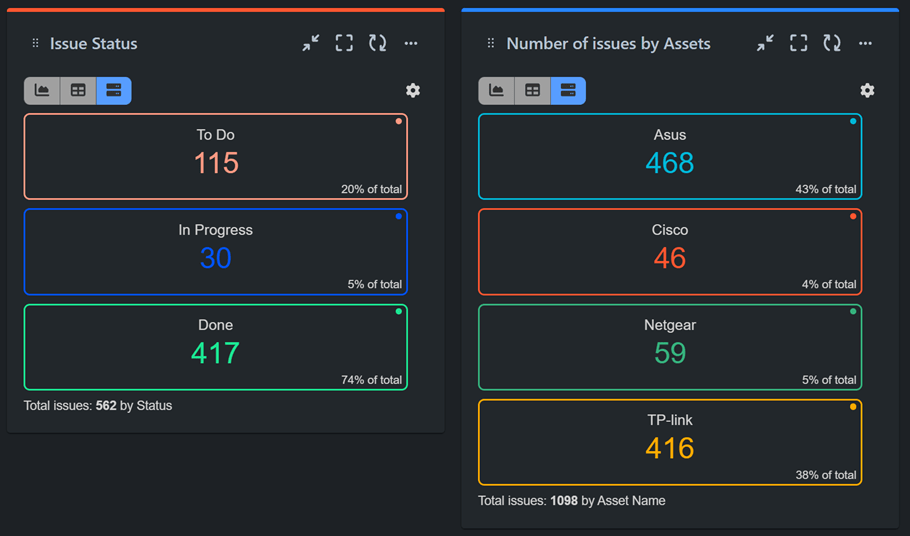Refresh the Issue Status gadget
910x536 pixels.
(x=377, y=43)
